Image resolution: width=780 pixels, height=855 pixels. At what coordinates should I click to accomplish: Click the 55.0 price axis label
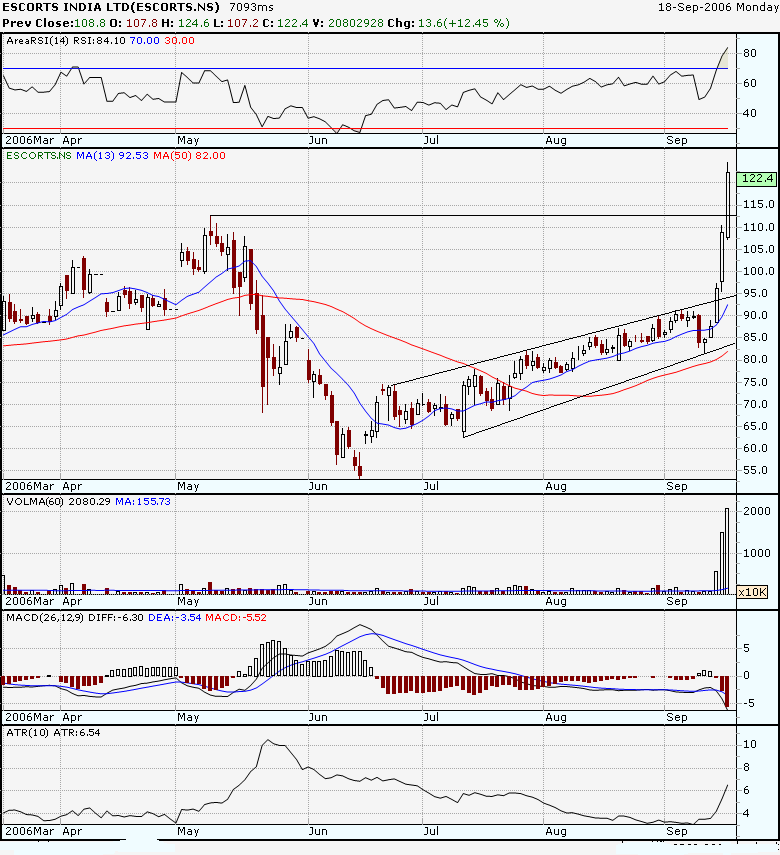[x=755, y=470]
